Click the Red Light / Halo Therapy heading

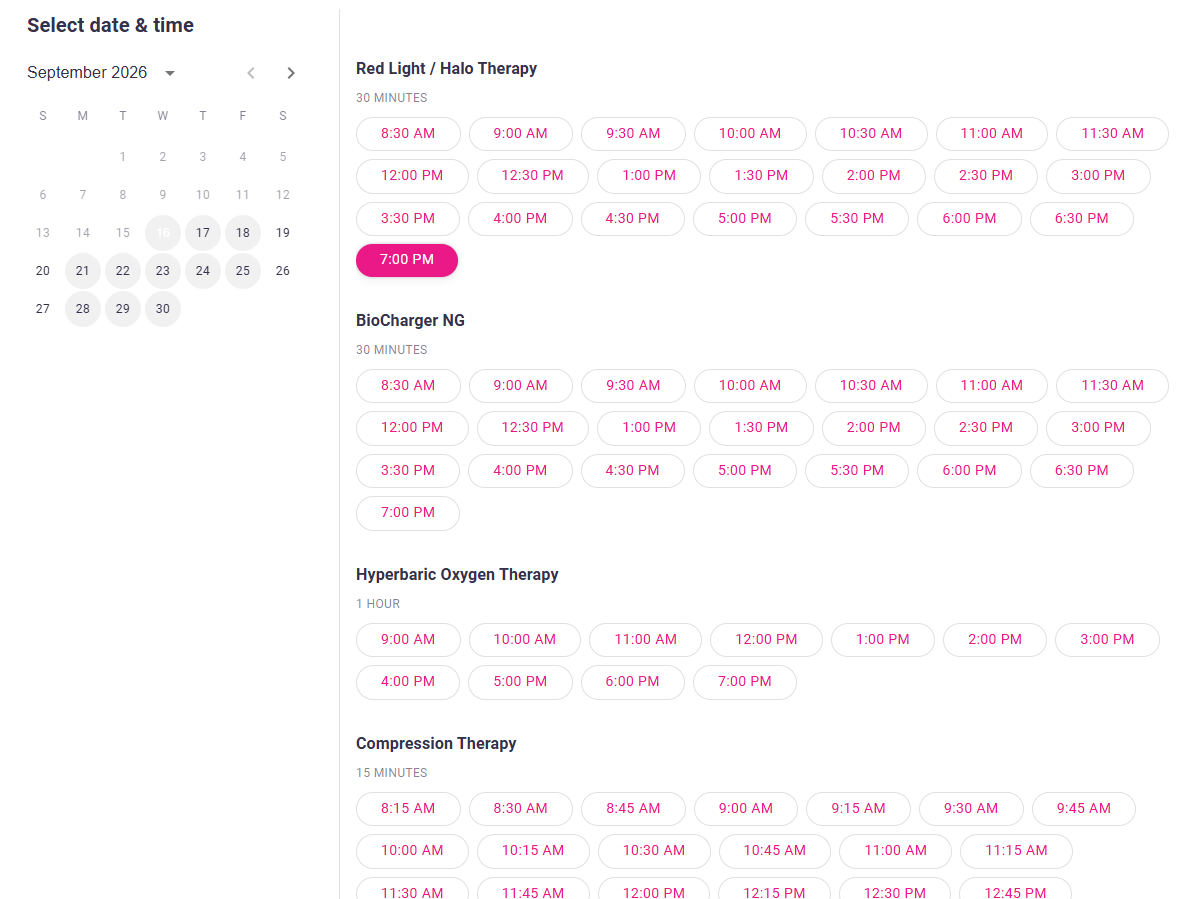(447, 68)
